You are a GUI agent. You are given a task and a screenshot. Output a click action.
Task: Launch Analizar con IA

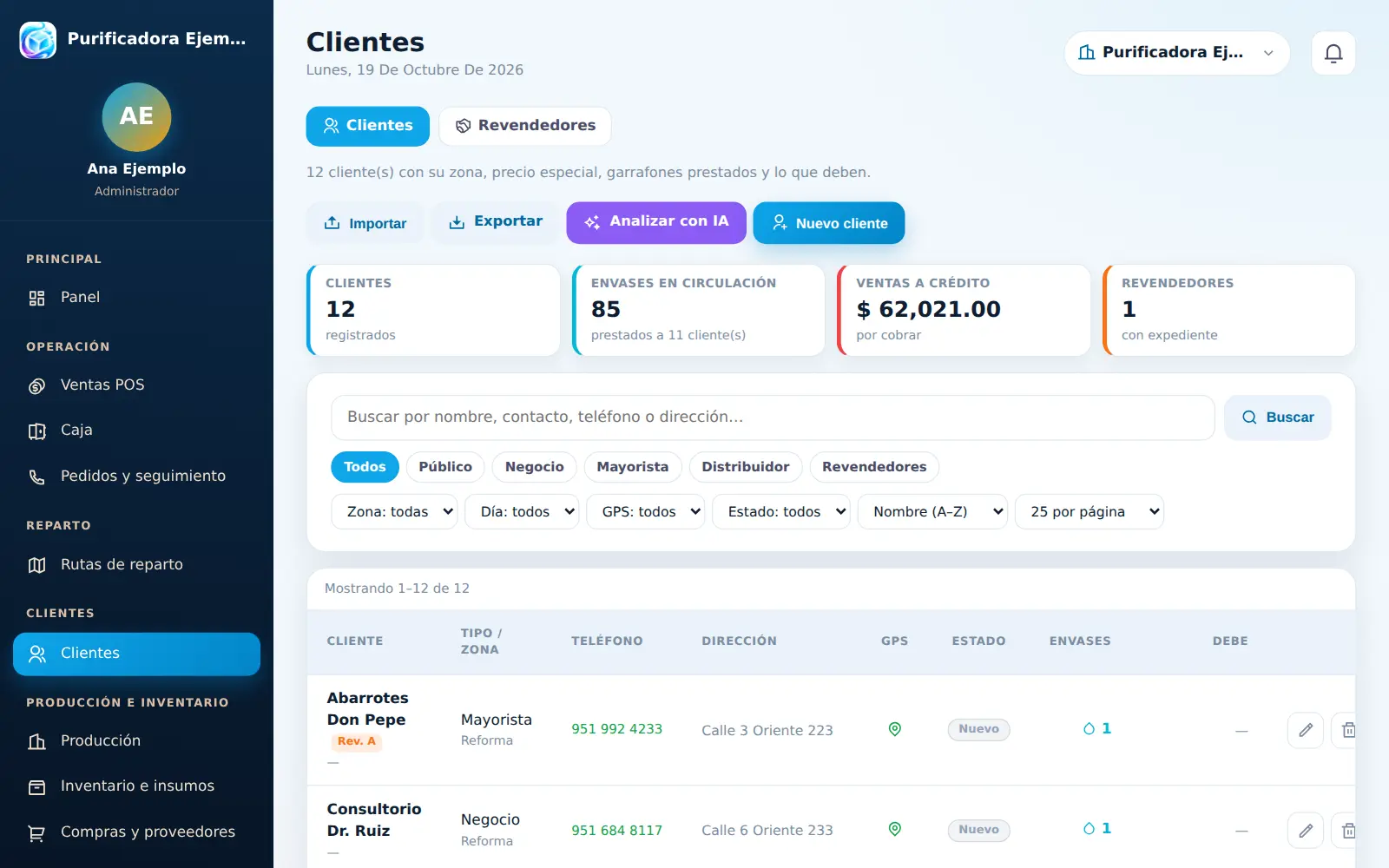[x=656, y=222]
